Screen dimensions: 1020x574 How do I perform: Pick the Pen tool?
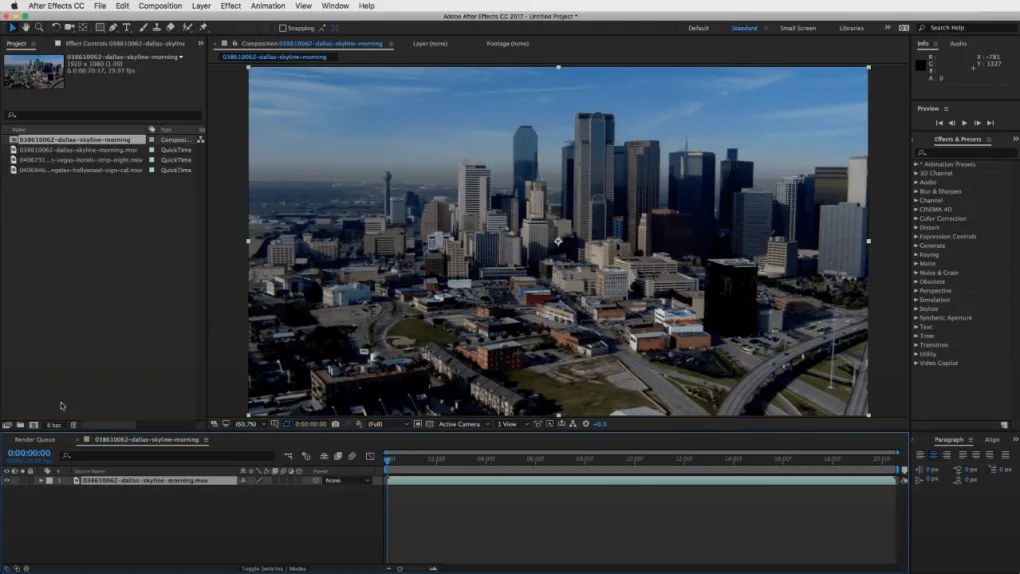[x=113, y=28]
